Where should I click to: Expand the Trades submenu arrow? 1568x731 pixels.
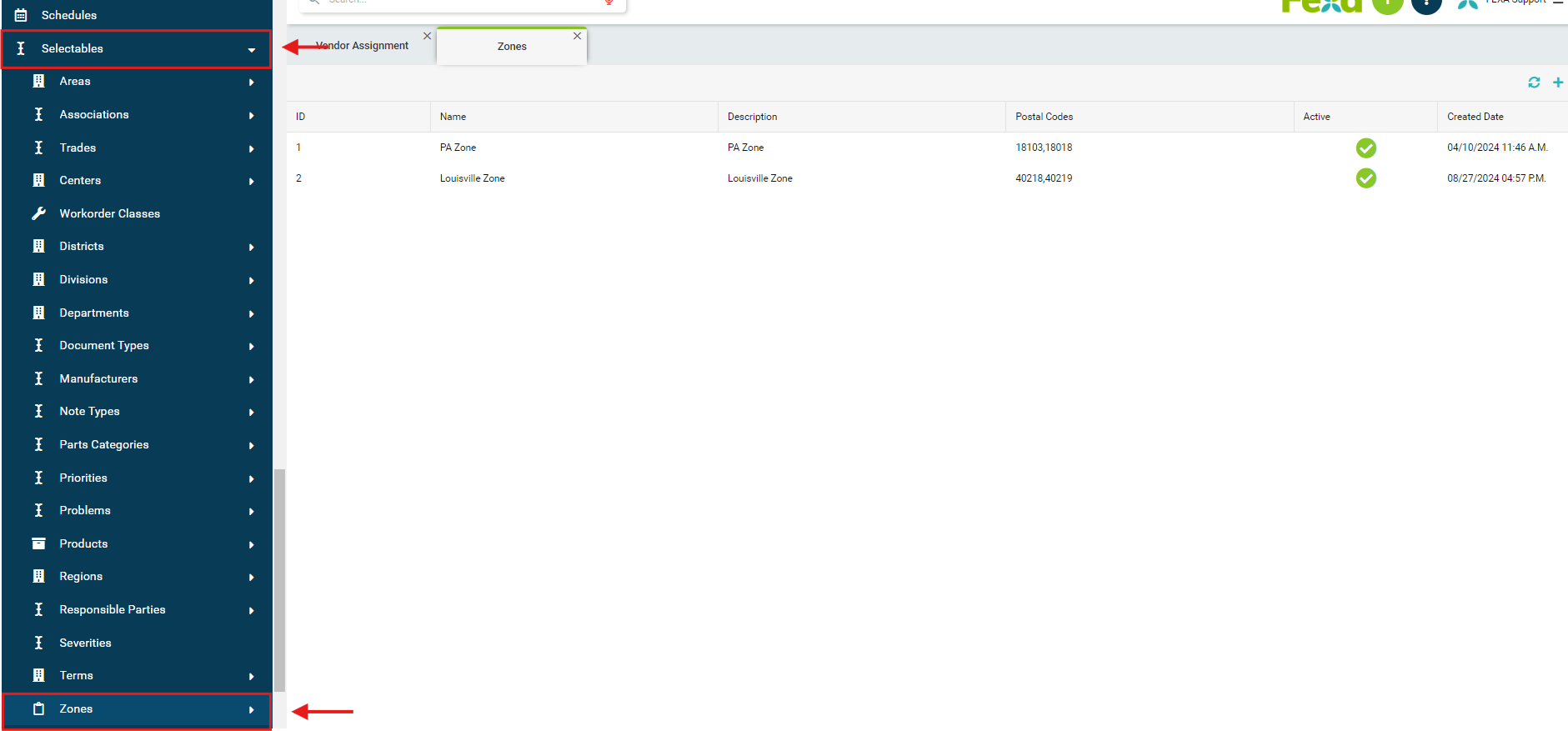pyautogui.click(x=251, y=148)
